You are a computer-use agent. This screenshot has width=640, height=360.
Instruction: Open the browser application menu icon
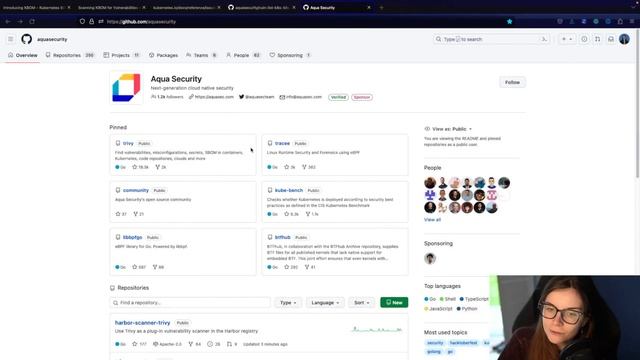pos(632,21)
